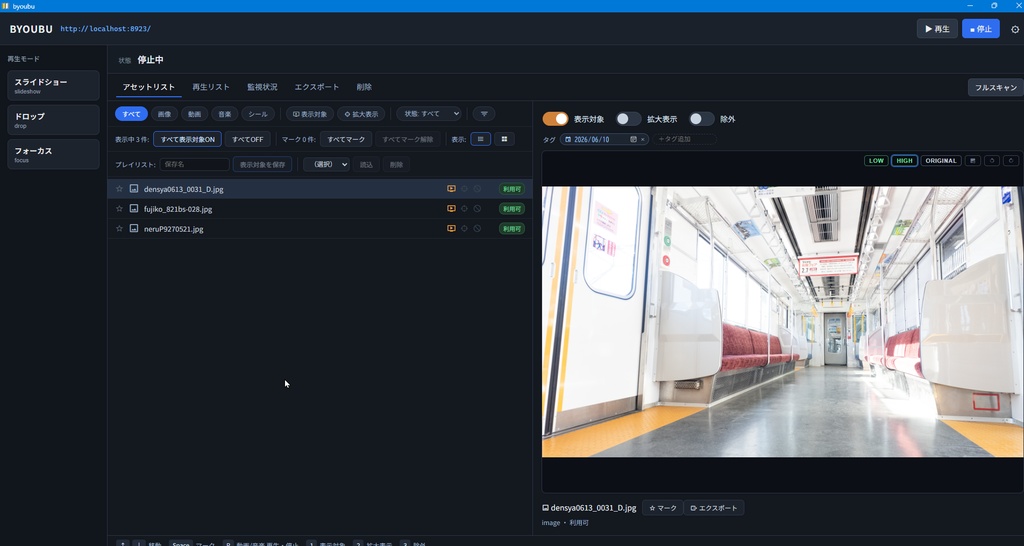This screenshot has height=546, width=1024.
Task: Enable the 除外 switch
Action: [701, 119]
